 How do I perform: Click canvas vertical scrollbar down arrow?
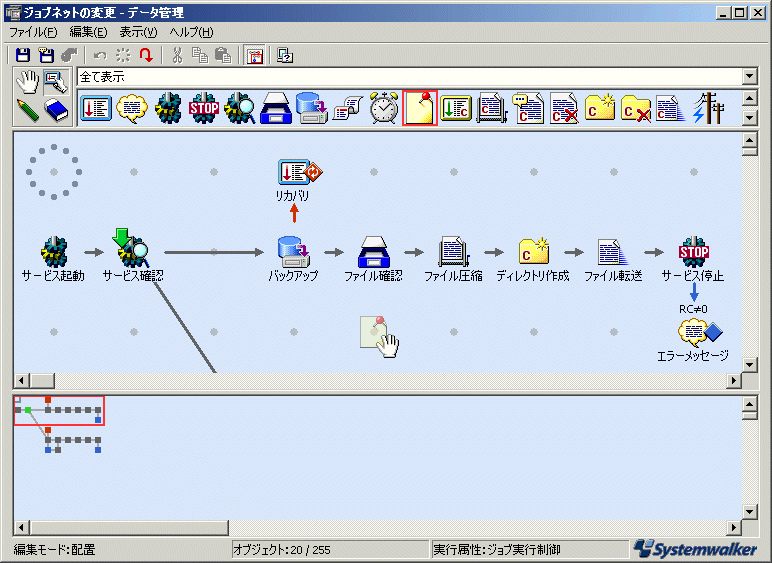(749, 365)
